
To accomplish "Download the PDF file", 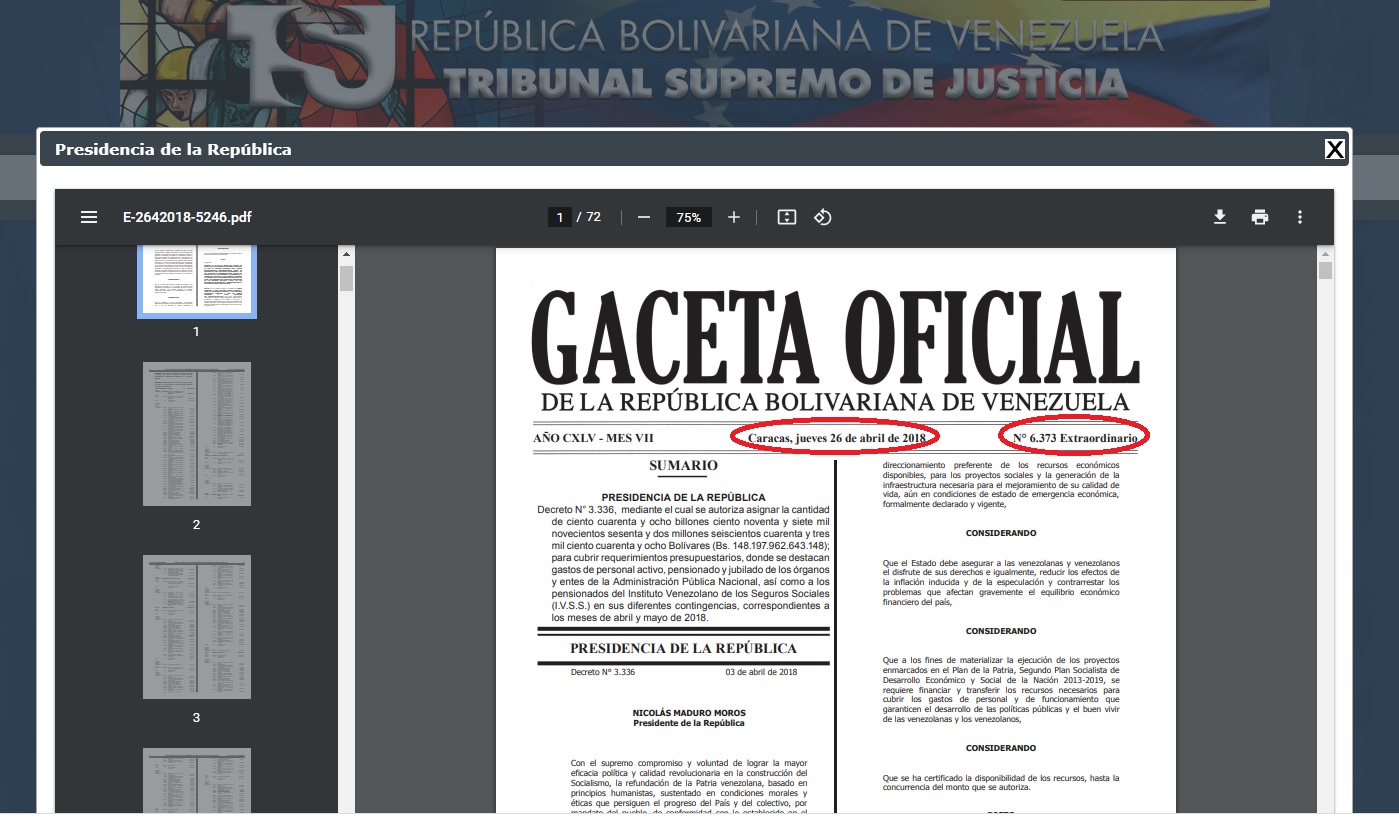I will (x=1220, y=217).
